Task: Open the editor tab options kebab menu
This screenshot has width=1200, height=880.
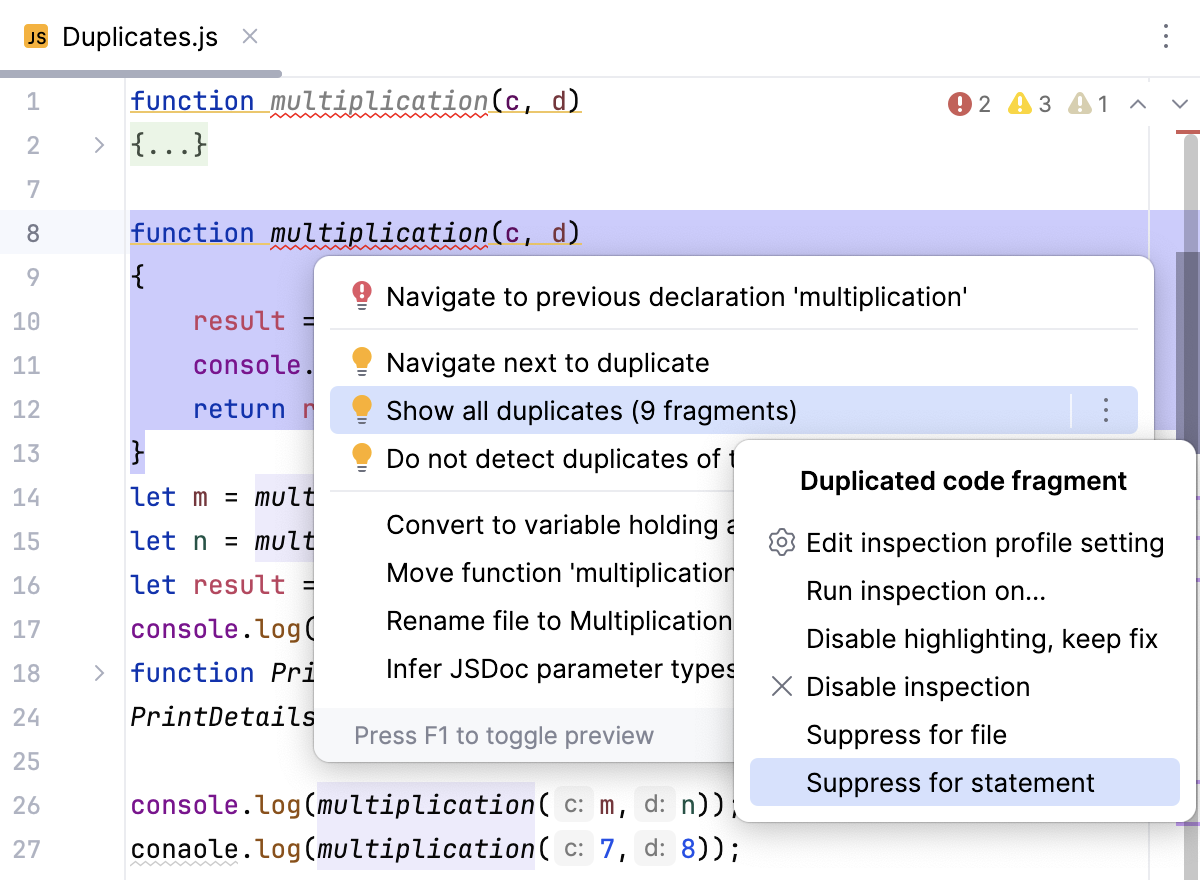Action: [1166, 37]
